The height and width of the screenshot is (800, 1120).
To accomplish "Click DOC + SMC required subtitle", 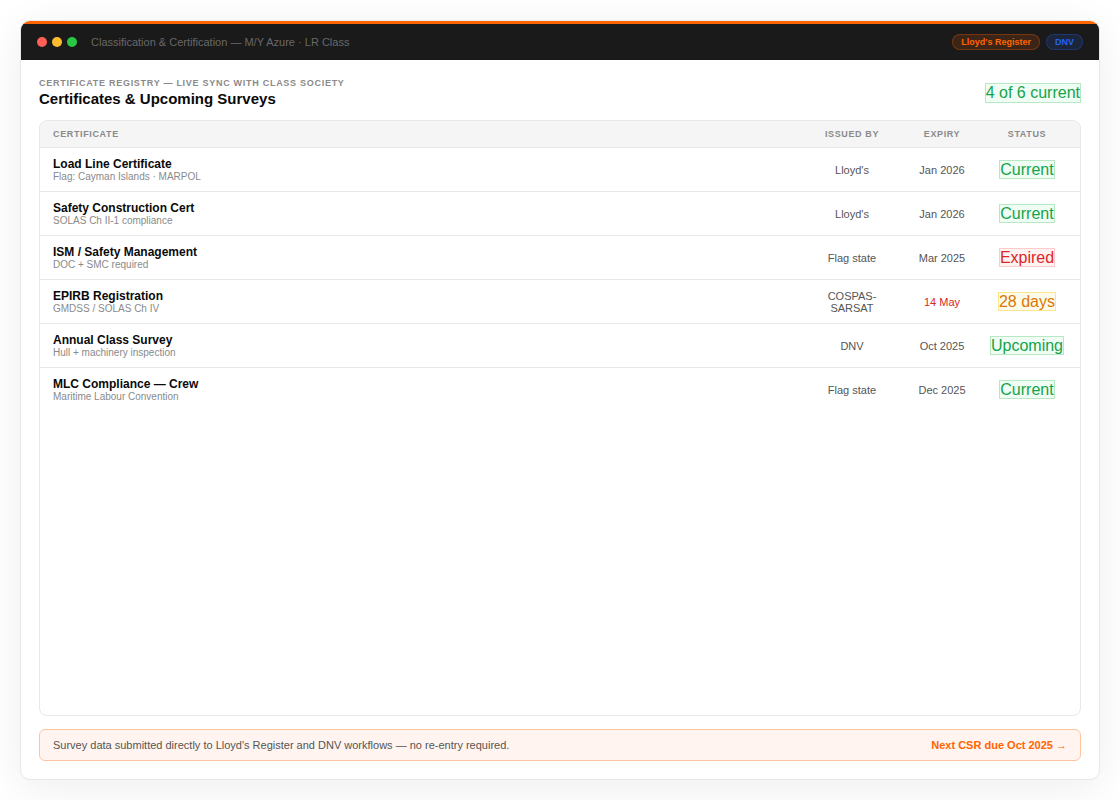I will click(x=101, y=264).
